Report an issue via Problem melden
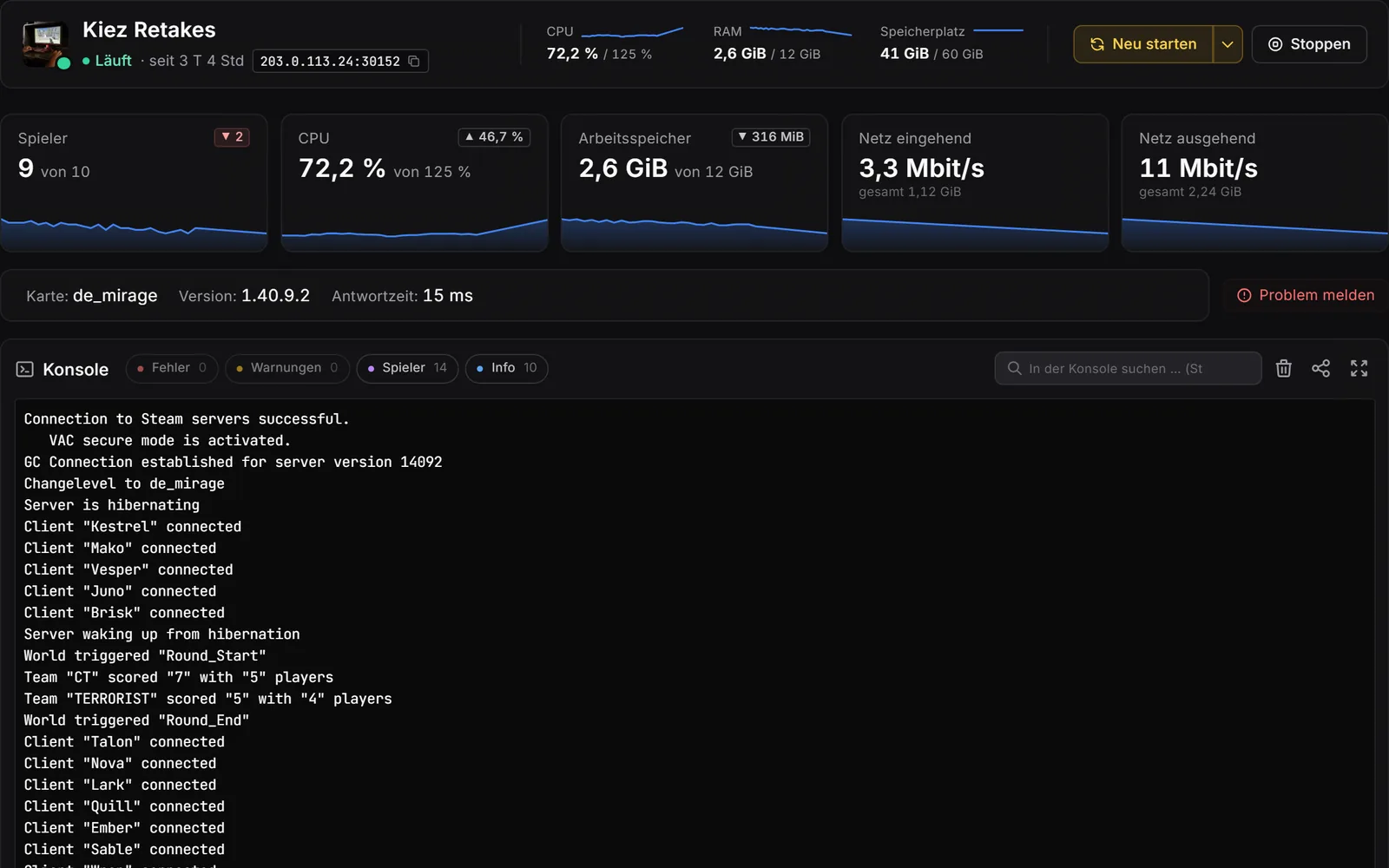The image size is (1389, 868). click(1305, 295)
